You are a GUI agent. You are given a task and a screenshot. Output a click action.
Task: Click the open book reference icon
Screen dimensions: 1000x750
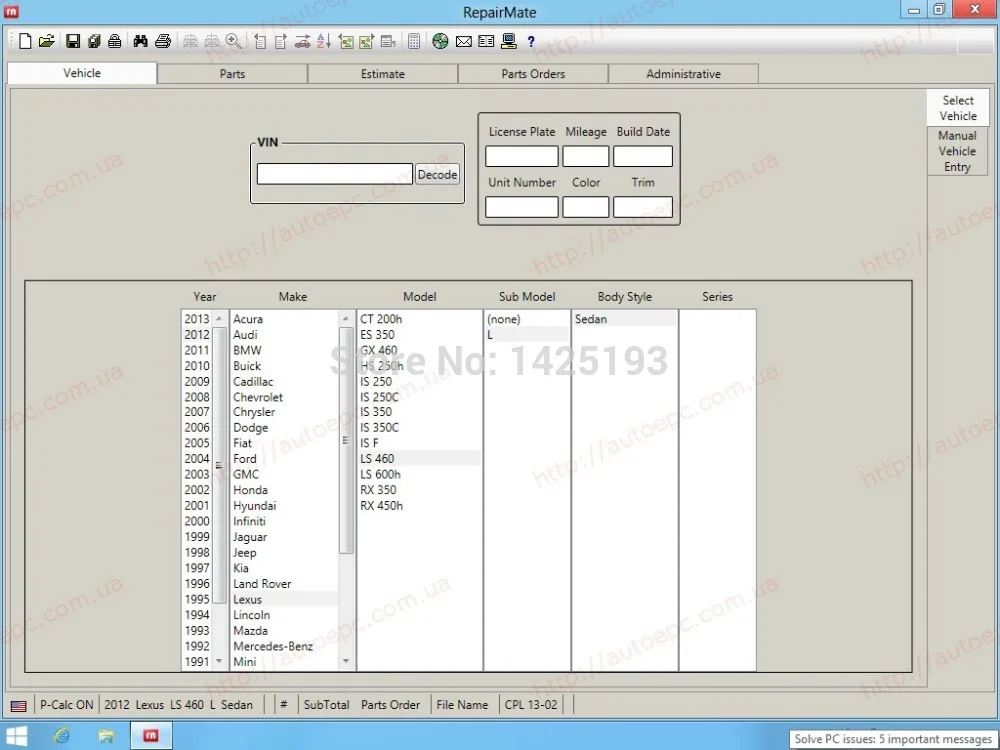click(486, 41)
